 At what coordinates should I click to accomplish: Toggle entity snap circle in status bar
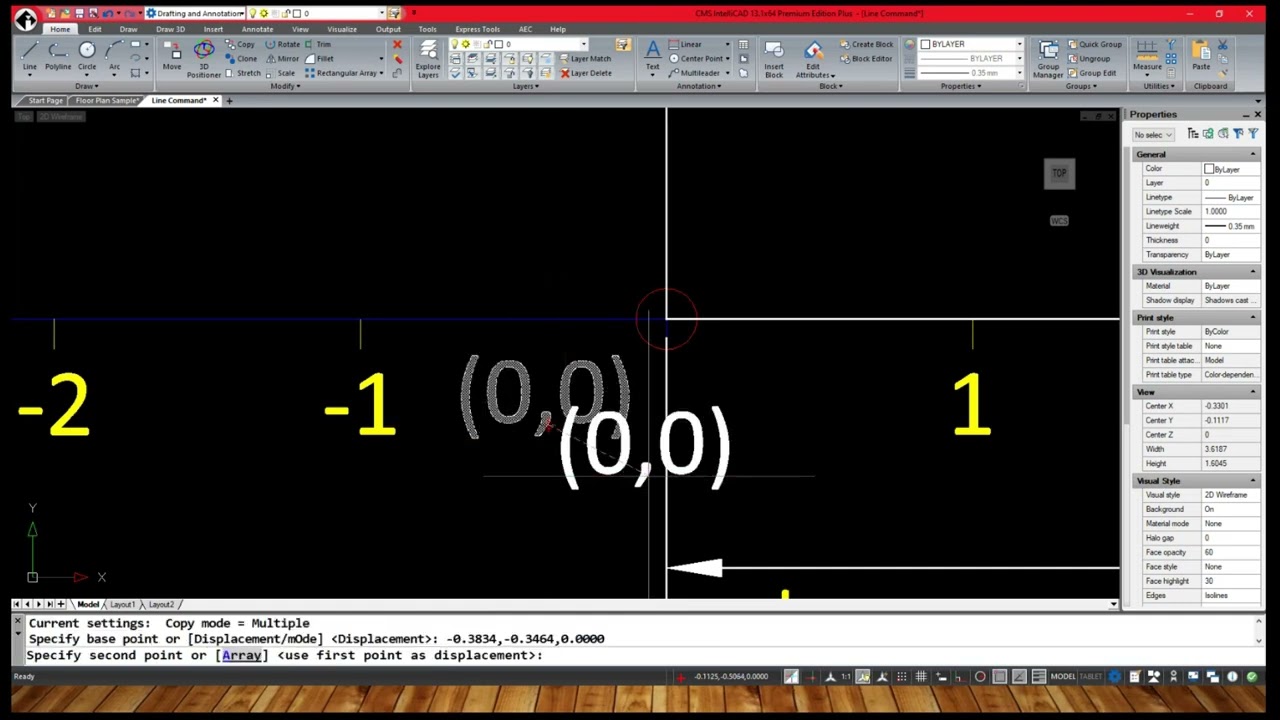click(980, 677)
